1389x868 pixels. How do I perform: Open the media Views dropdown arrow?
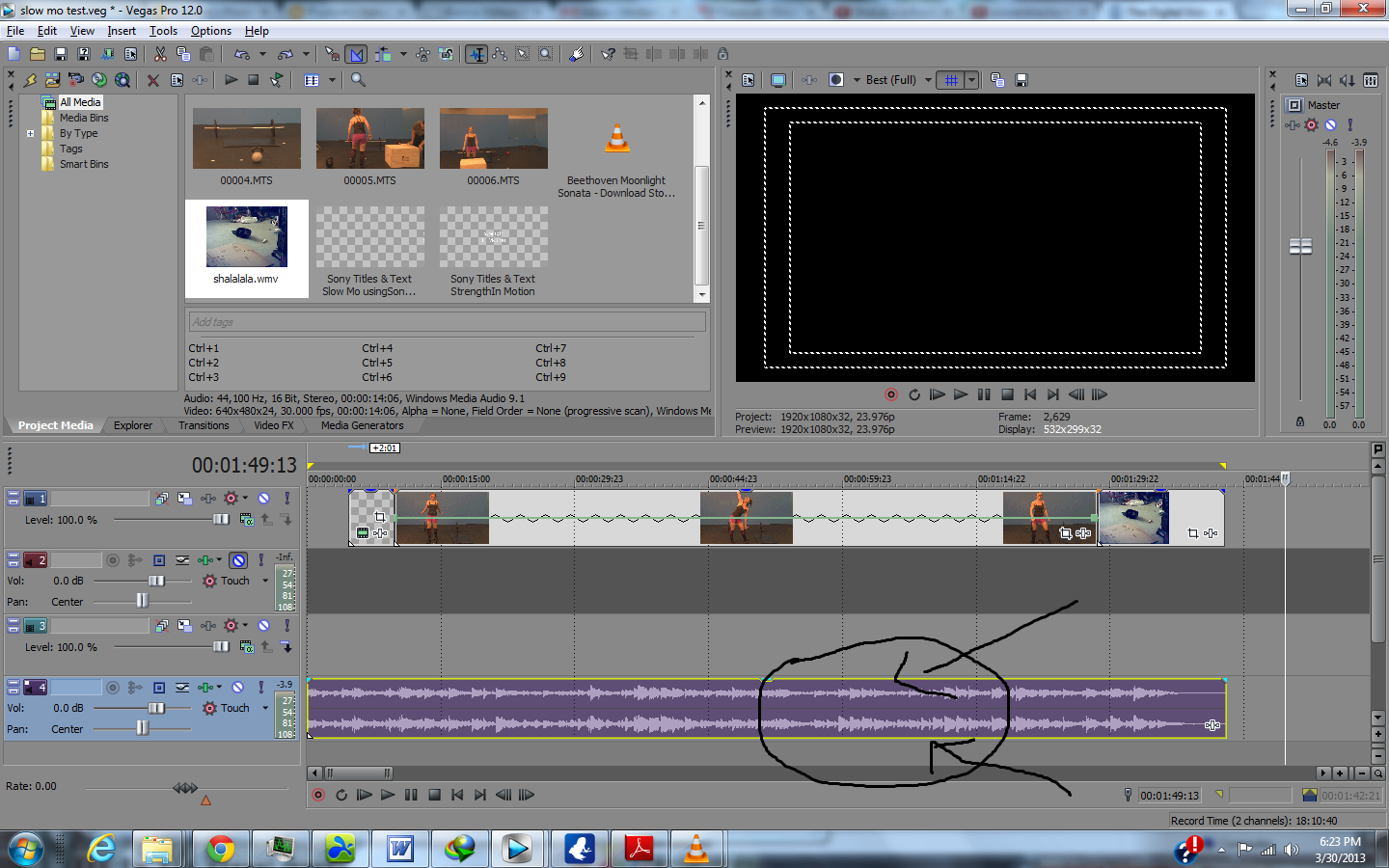point(332,80)
